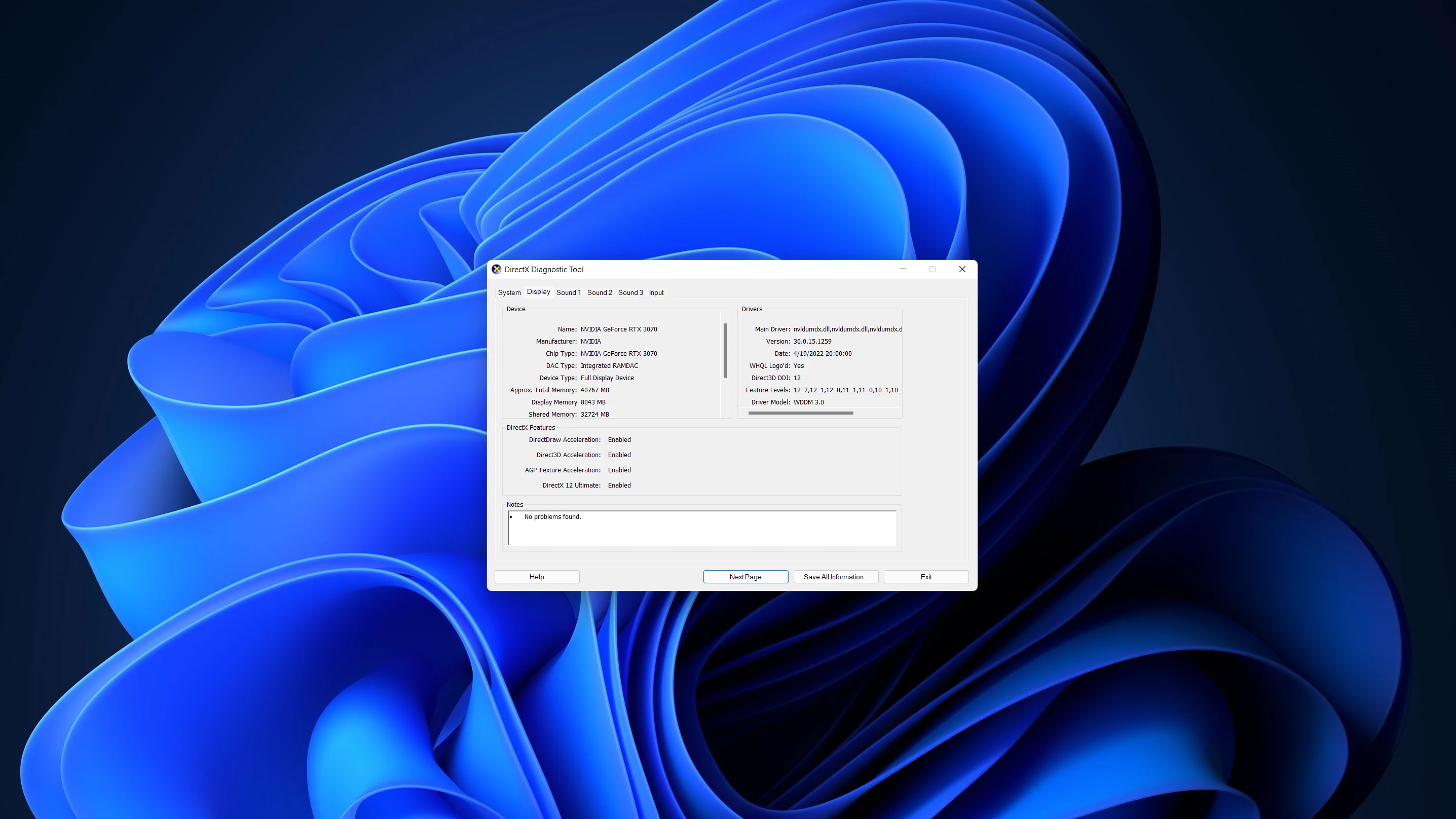Go to the Sound 2 tab

pyautogui.click(x=599, y=293)
